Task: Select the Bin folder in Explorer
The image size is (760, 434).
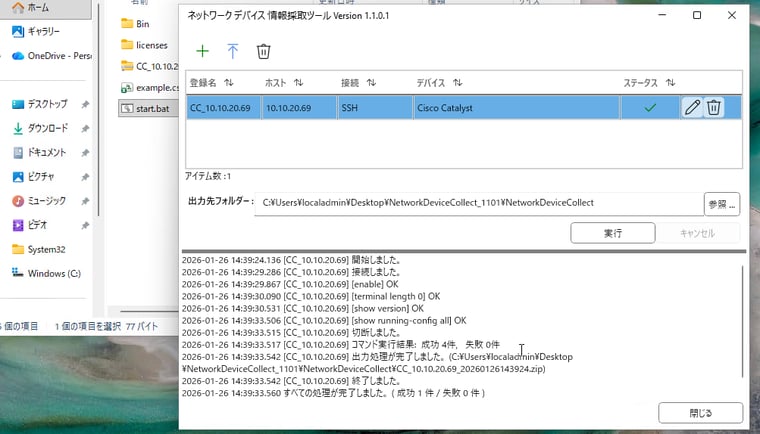Action: pos(135,24)
